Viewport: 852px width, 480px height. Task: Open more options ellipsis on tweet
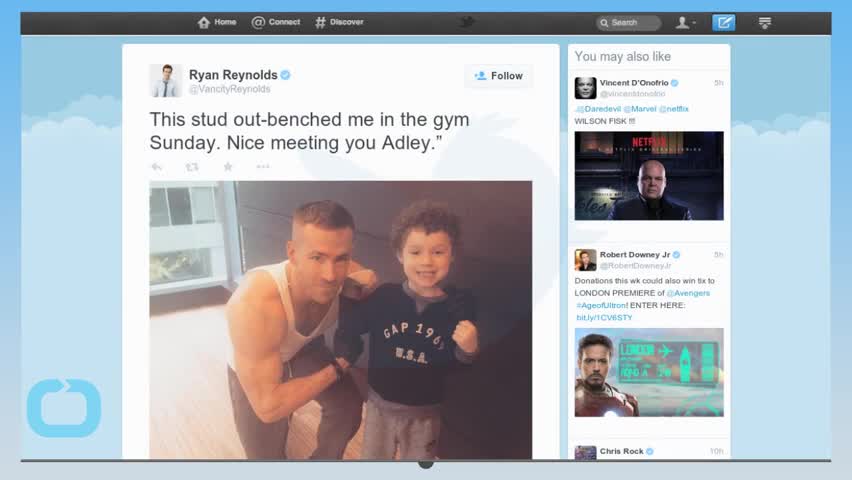(263, 166)
